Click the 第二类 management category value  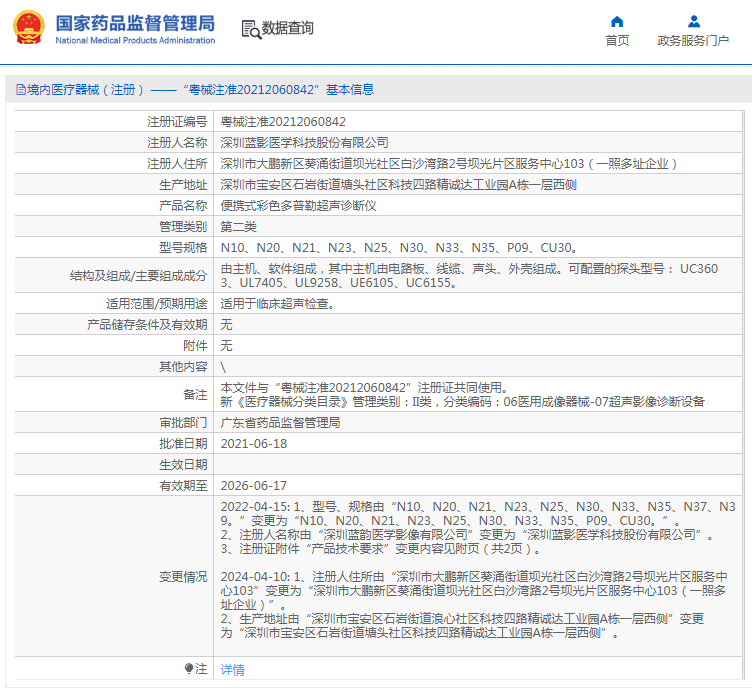coord(238,226)
